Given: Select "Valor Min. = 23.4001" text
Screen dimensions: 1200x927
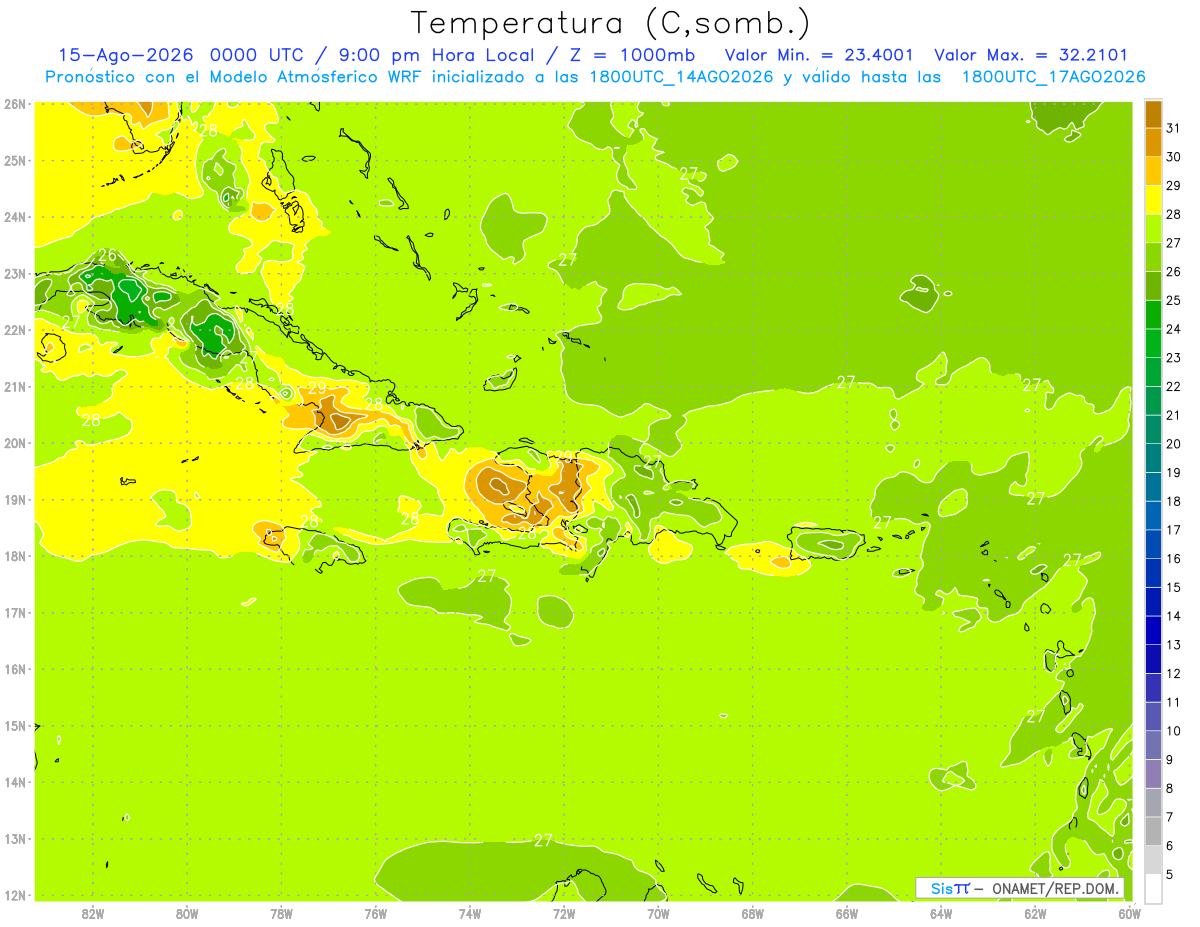Looking at the screenshot, I should [818, 55].
